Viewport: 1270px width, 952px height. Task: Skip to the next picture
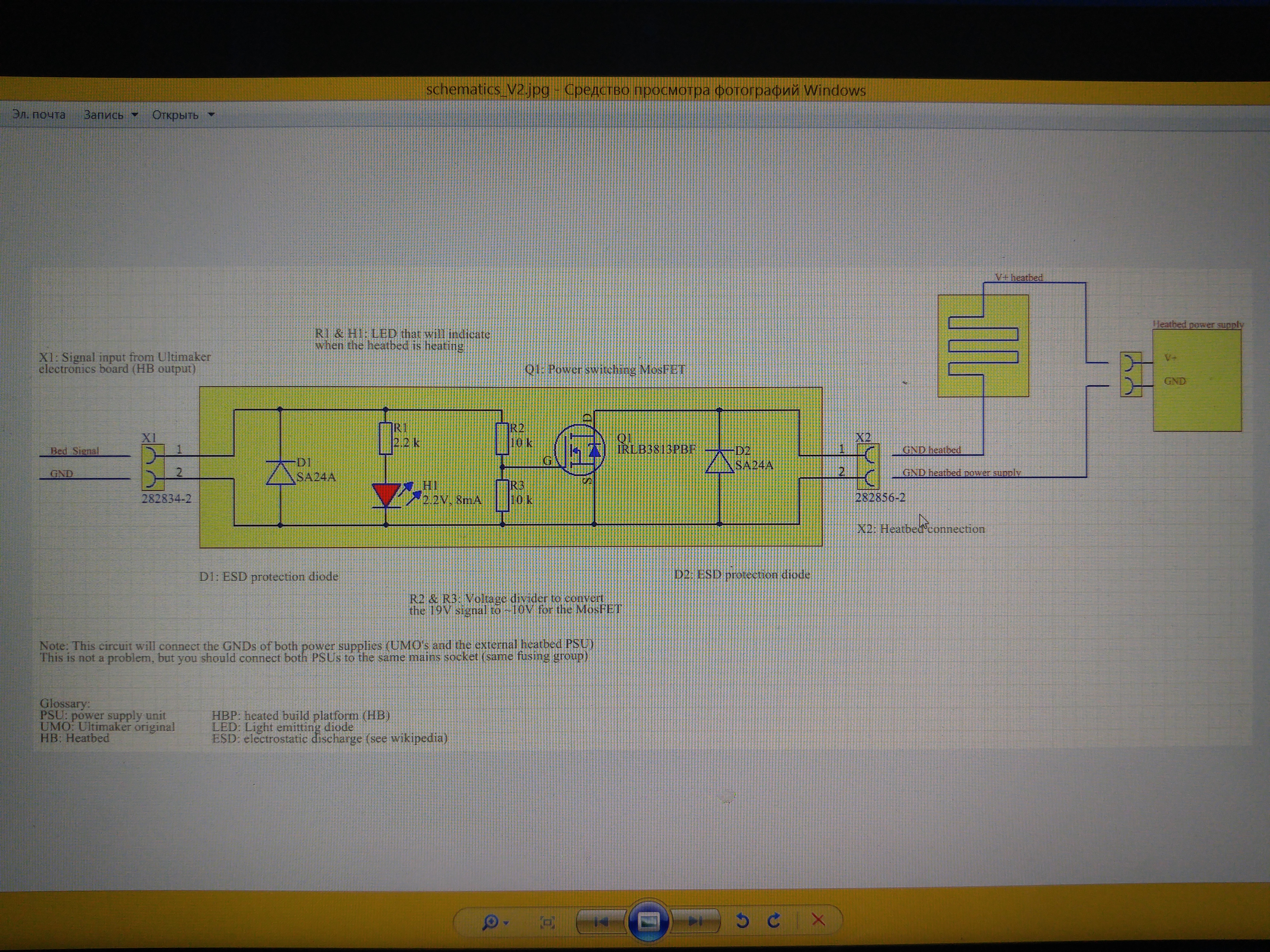(x=695, y=922)
